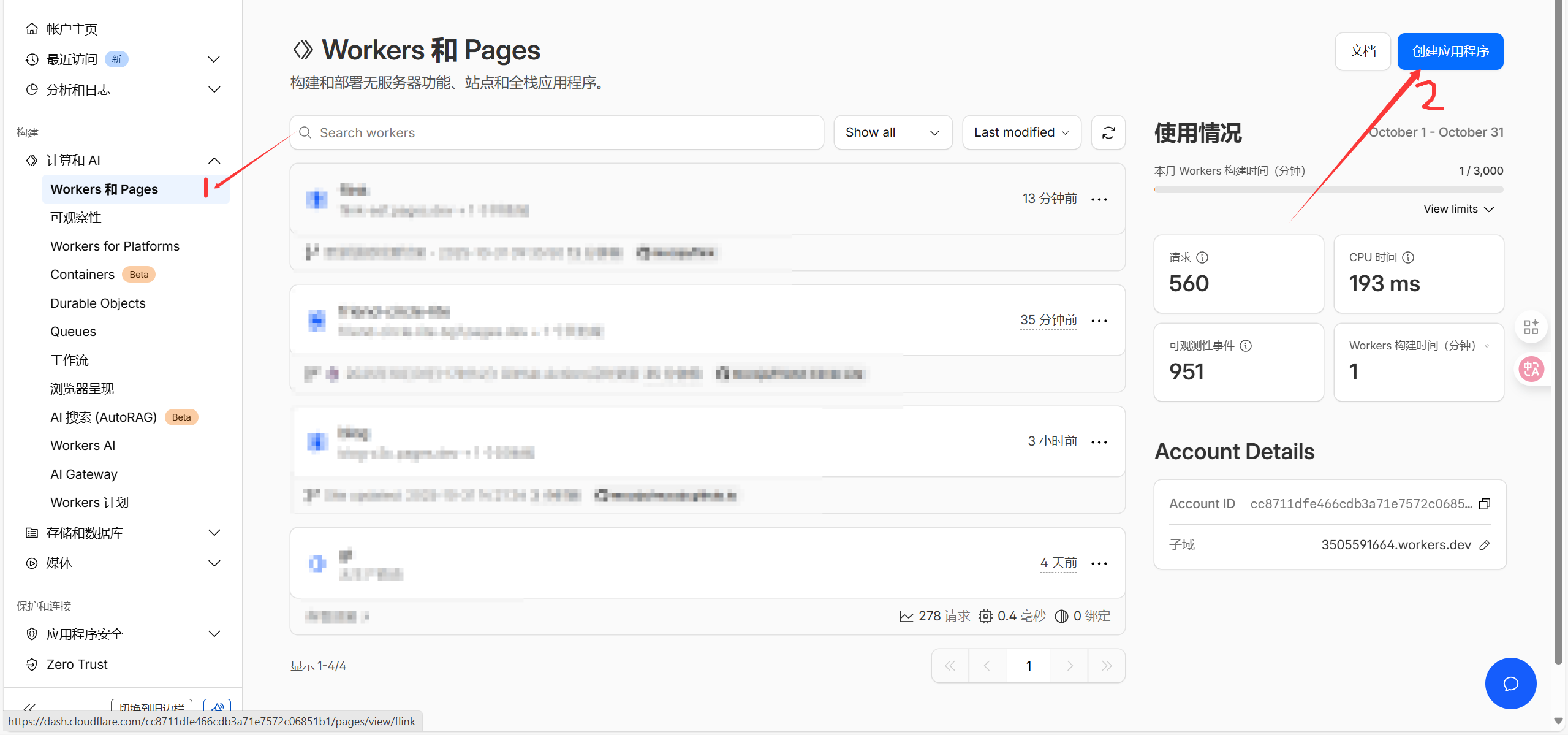Open Durable Objects in sidebar
This screenshot has height=735, width=1568.
[x=98, y=303]
